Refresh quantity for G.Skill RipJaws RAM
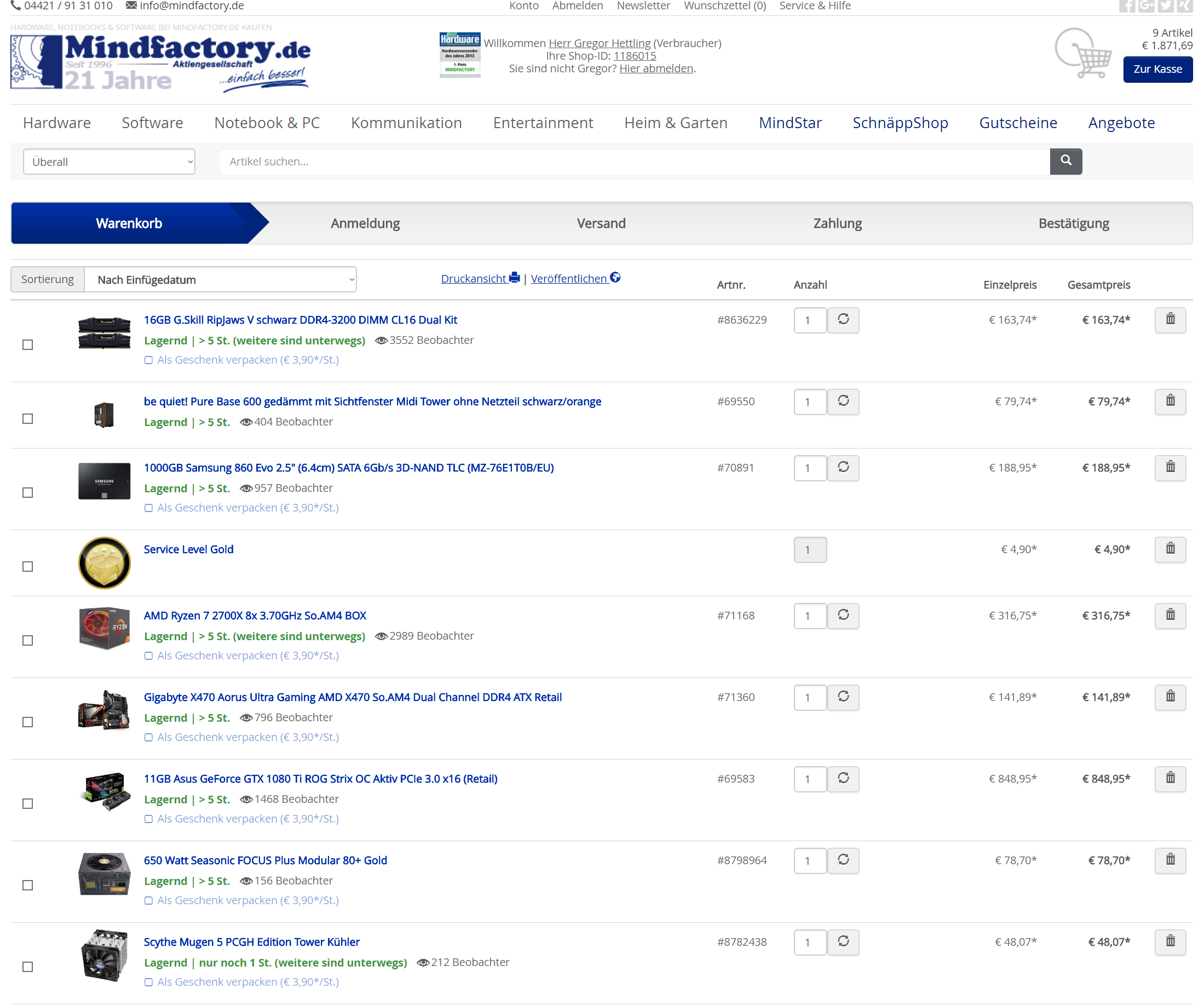 point(843,319)
